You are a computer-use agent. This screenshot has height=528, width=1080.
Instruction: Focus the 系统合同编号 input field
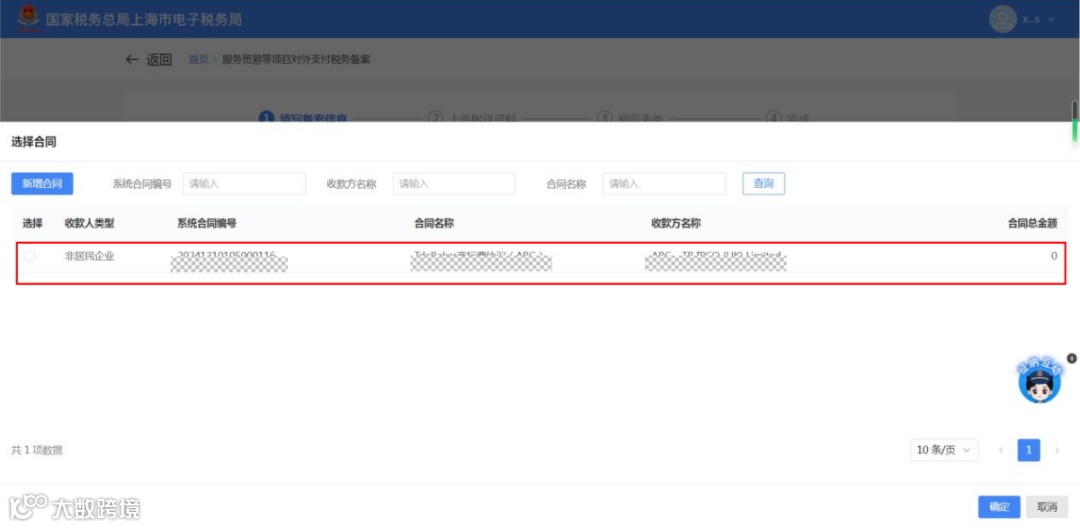coord(244,184)
